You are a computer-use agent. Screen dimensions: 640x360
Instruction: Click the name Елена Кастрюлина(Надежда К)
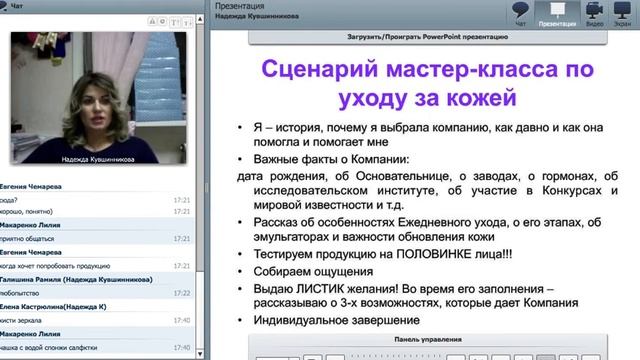(53, 307)
